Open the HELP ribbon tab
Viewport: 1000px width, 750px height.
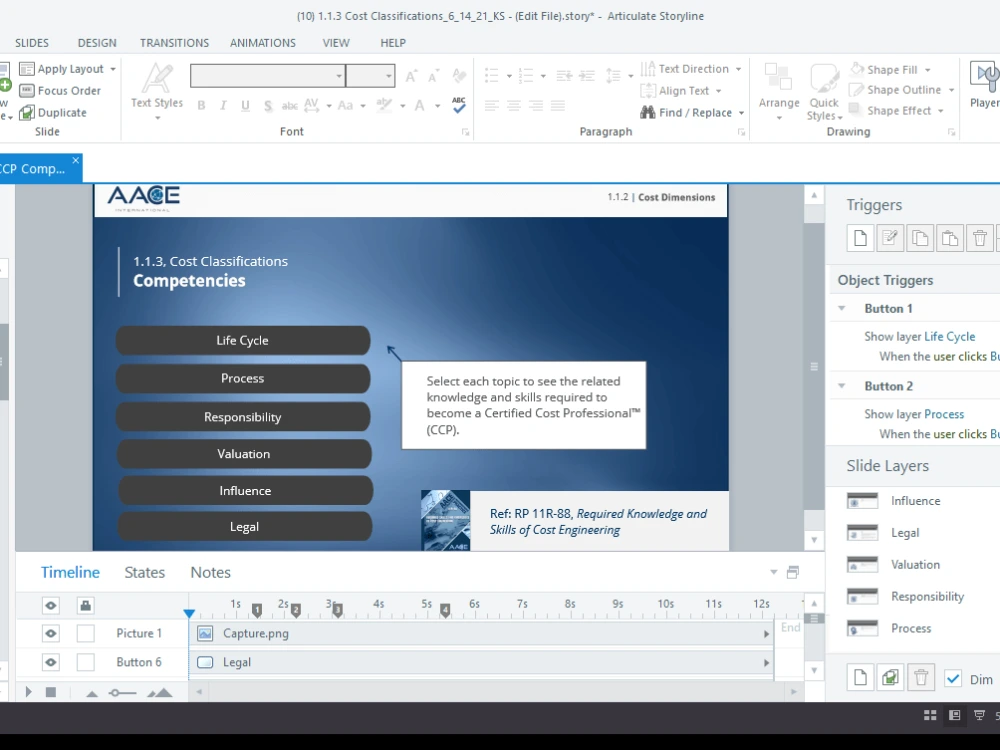pos(393,43)
